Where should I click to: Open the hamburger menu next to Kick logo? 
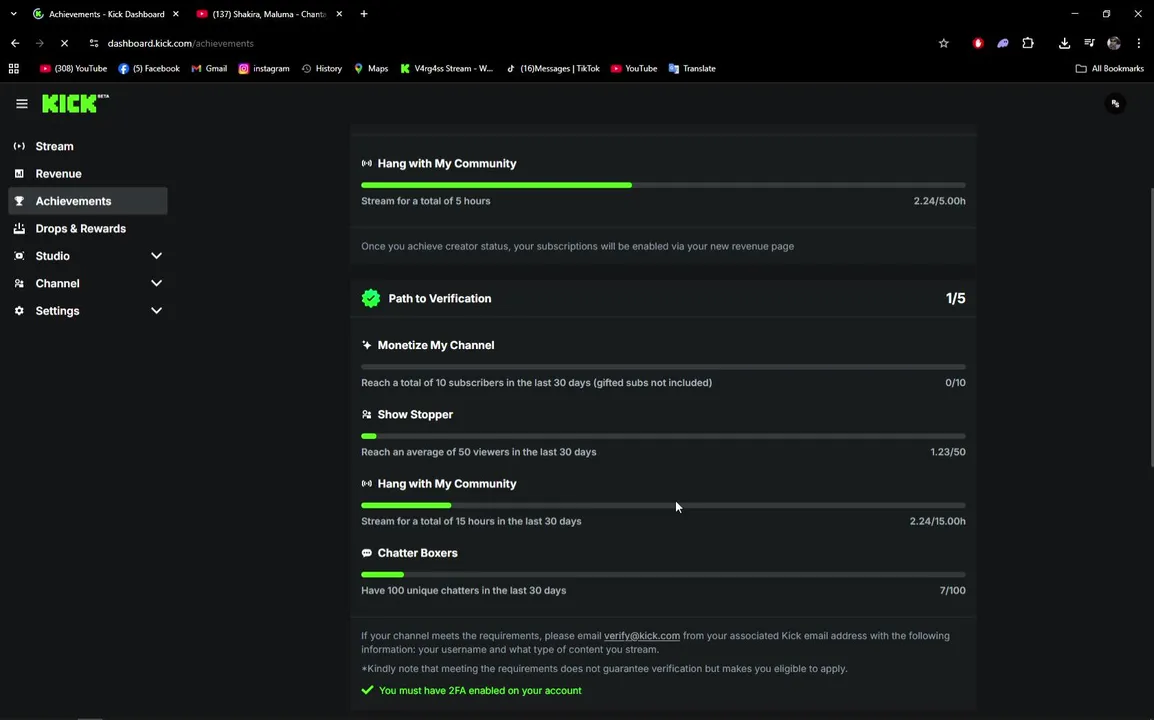(x=21, y=104)
